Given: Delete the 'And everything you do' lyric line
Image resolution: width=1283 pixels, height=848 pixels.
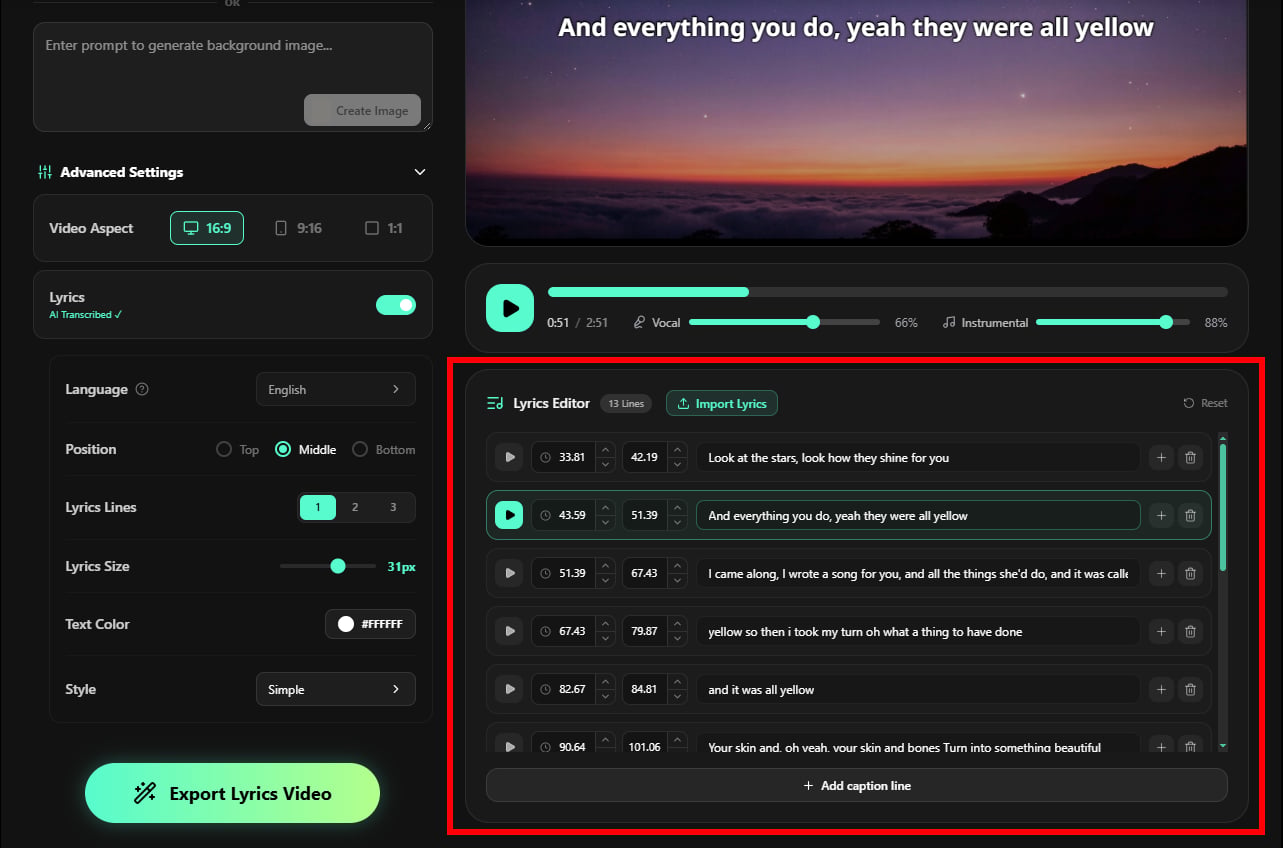Looking at the screenshot, I should click(x=1190, y=516).
